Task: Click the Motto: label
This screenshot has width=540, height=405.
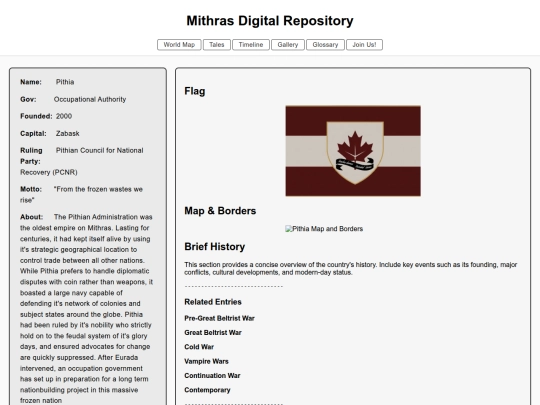Action: click(31, 189)
